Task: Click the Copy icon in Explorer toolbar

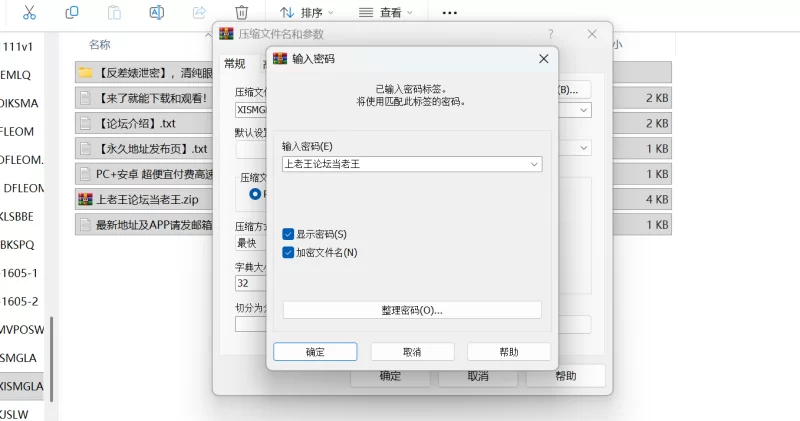Action: click(72, 12)
